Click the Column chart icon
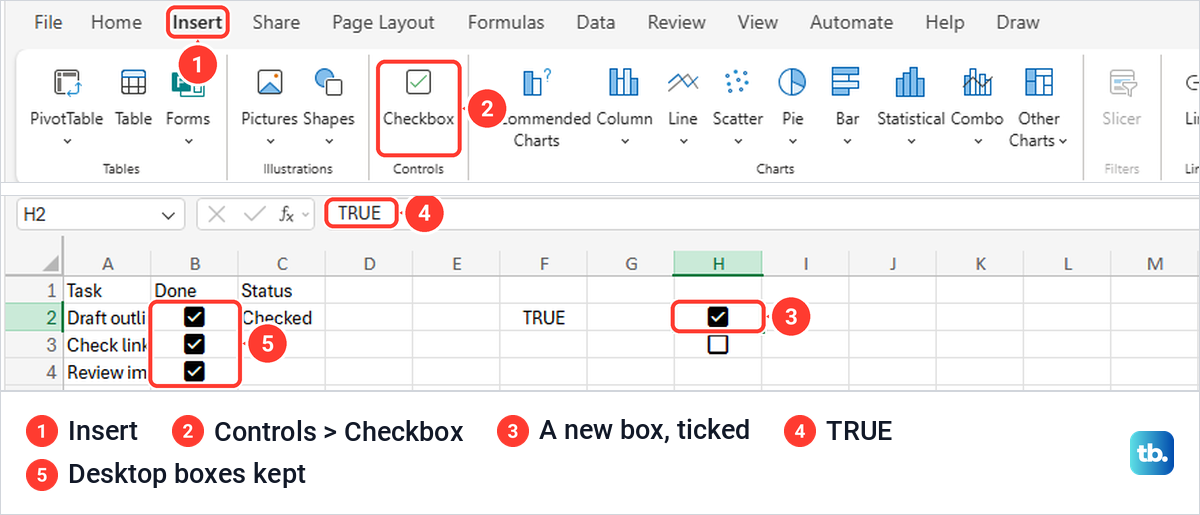 coord(624,82)
